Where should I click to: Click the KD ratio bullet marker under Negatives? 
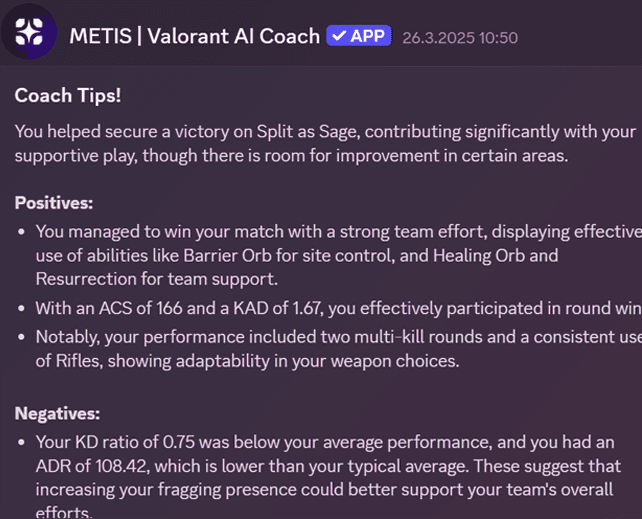22,442
